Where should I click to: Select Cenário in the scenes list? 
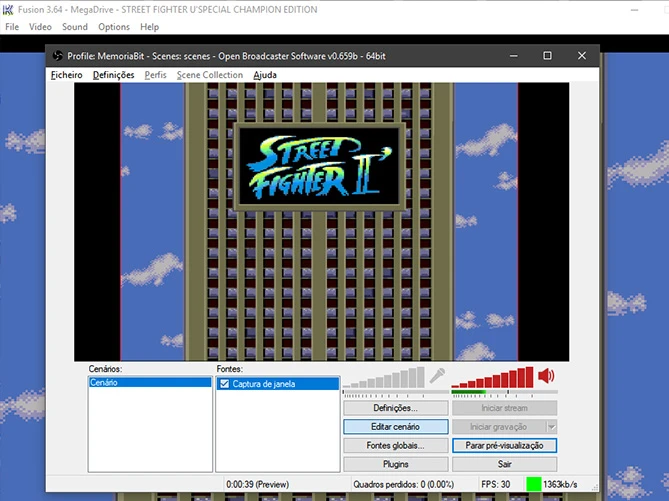[x=150, y=382]
